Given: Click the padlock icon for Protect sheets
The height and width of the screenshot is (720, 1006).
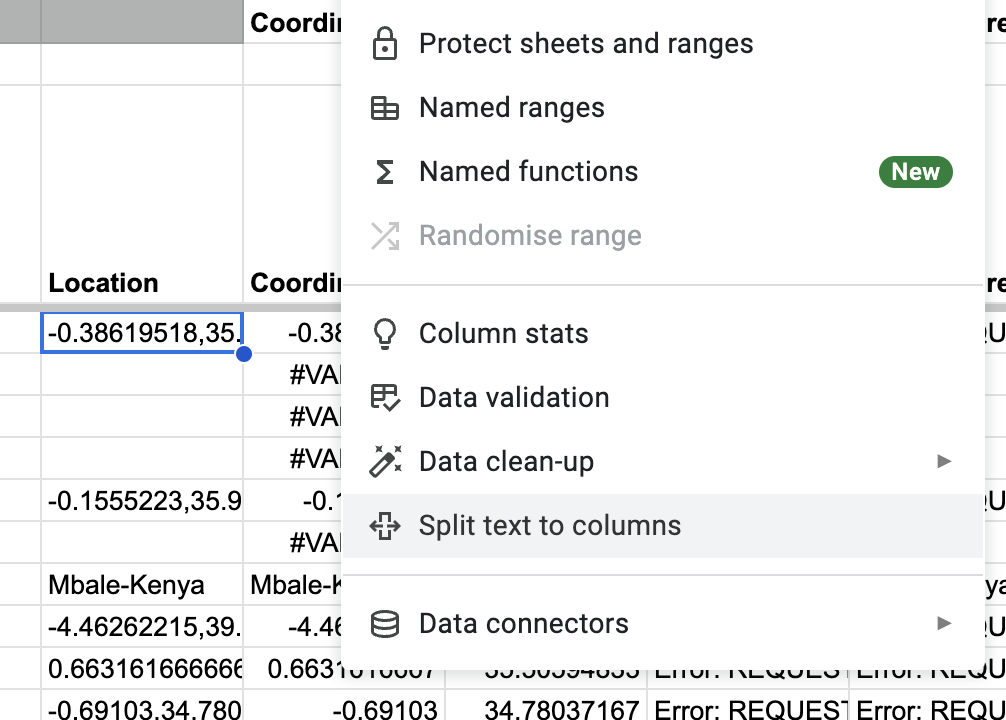Looking at the screenshot, I should (385, 44).
